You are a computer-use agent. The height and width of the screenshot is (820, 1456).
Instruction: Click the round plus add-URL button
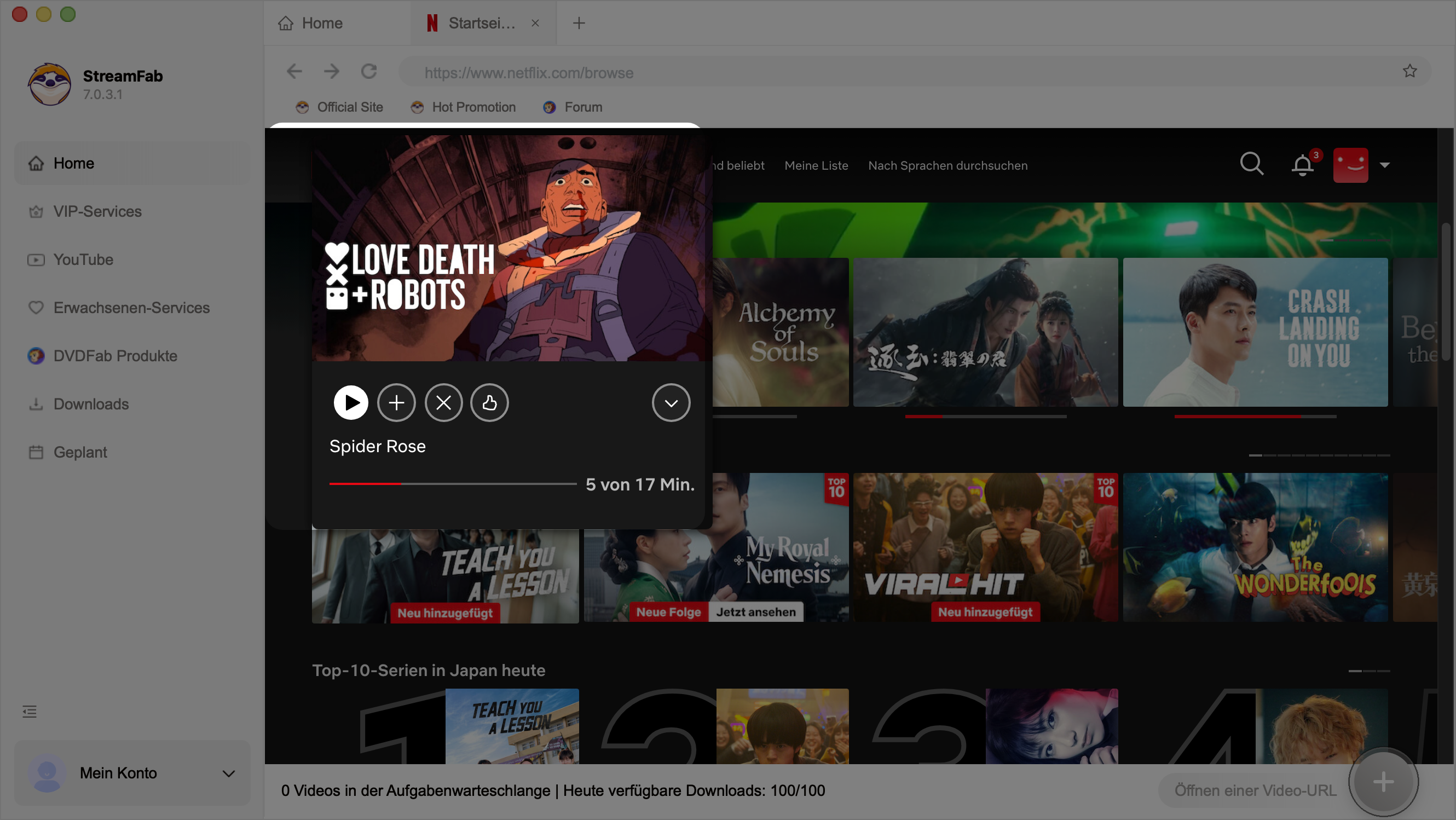[1383, 782]
